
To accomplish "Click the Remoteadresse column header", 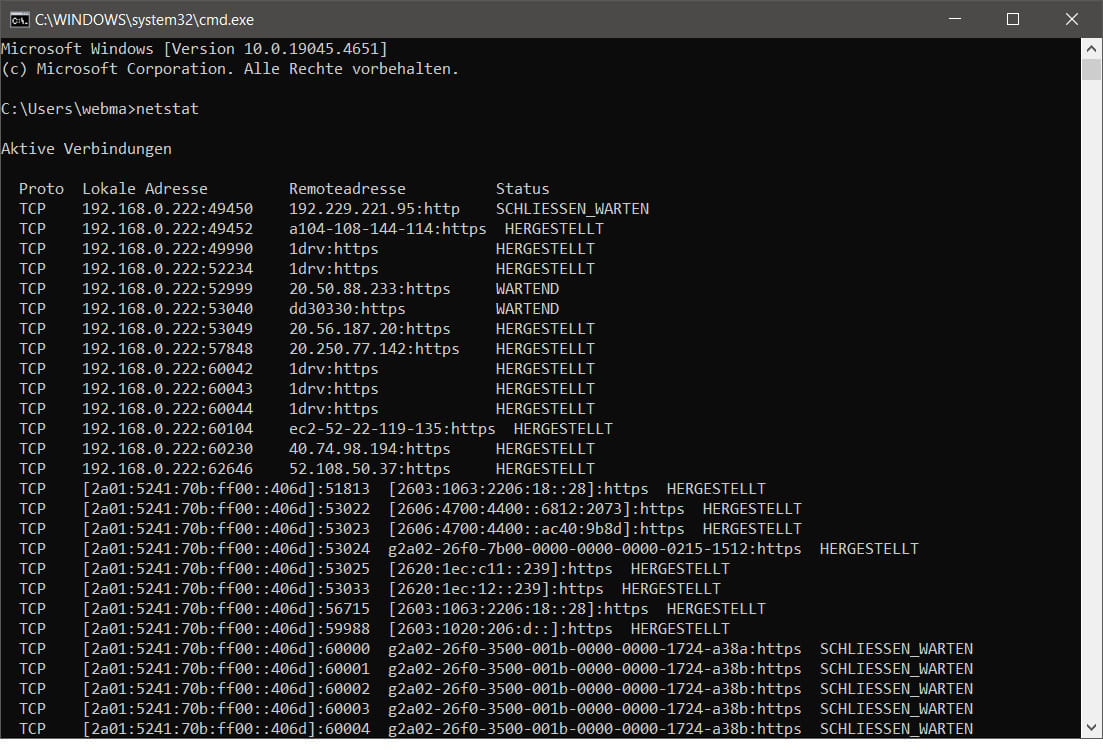I will [347, 189].
